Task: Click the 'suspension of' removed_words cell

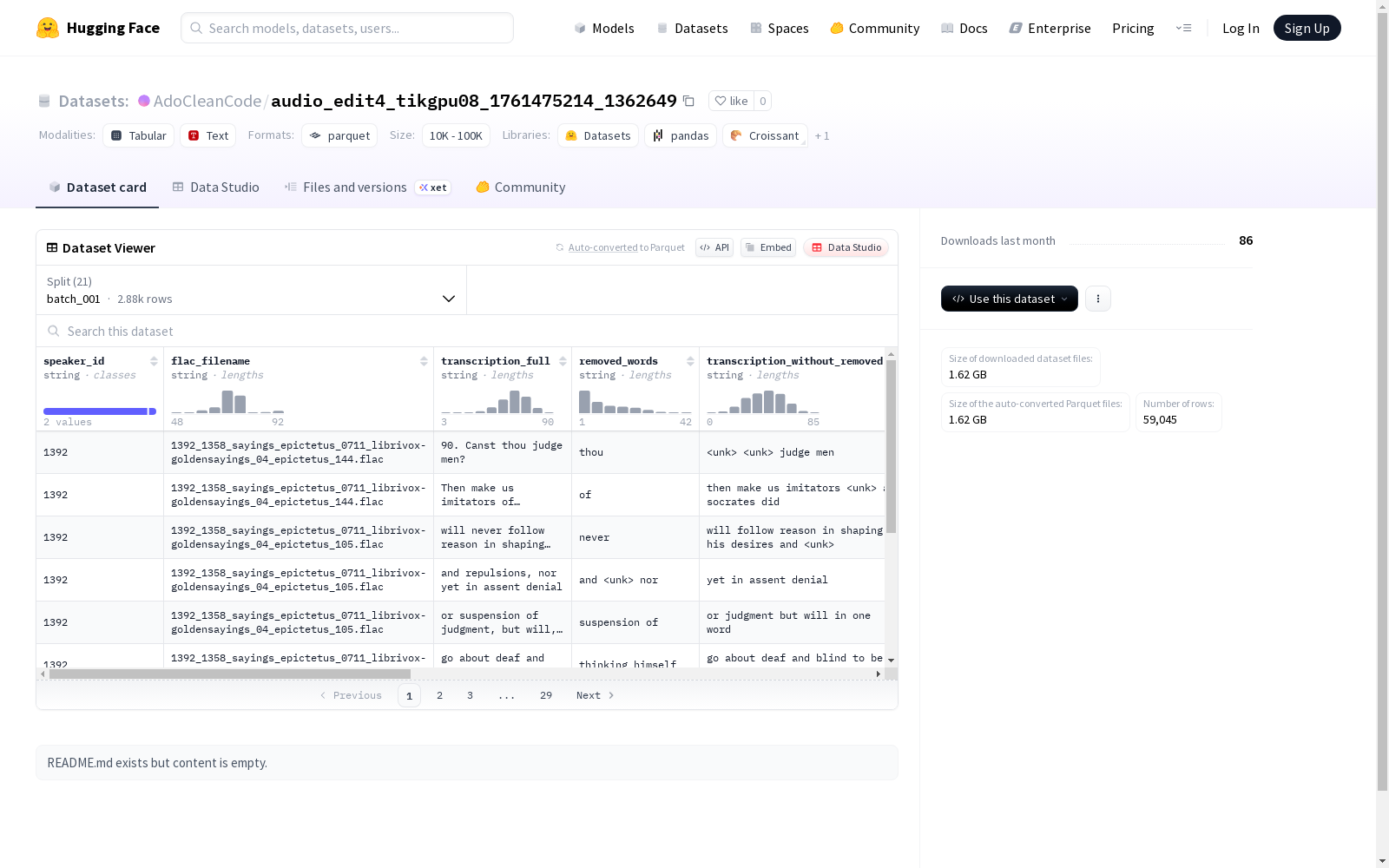Action: [635, 622]
